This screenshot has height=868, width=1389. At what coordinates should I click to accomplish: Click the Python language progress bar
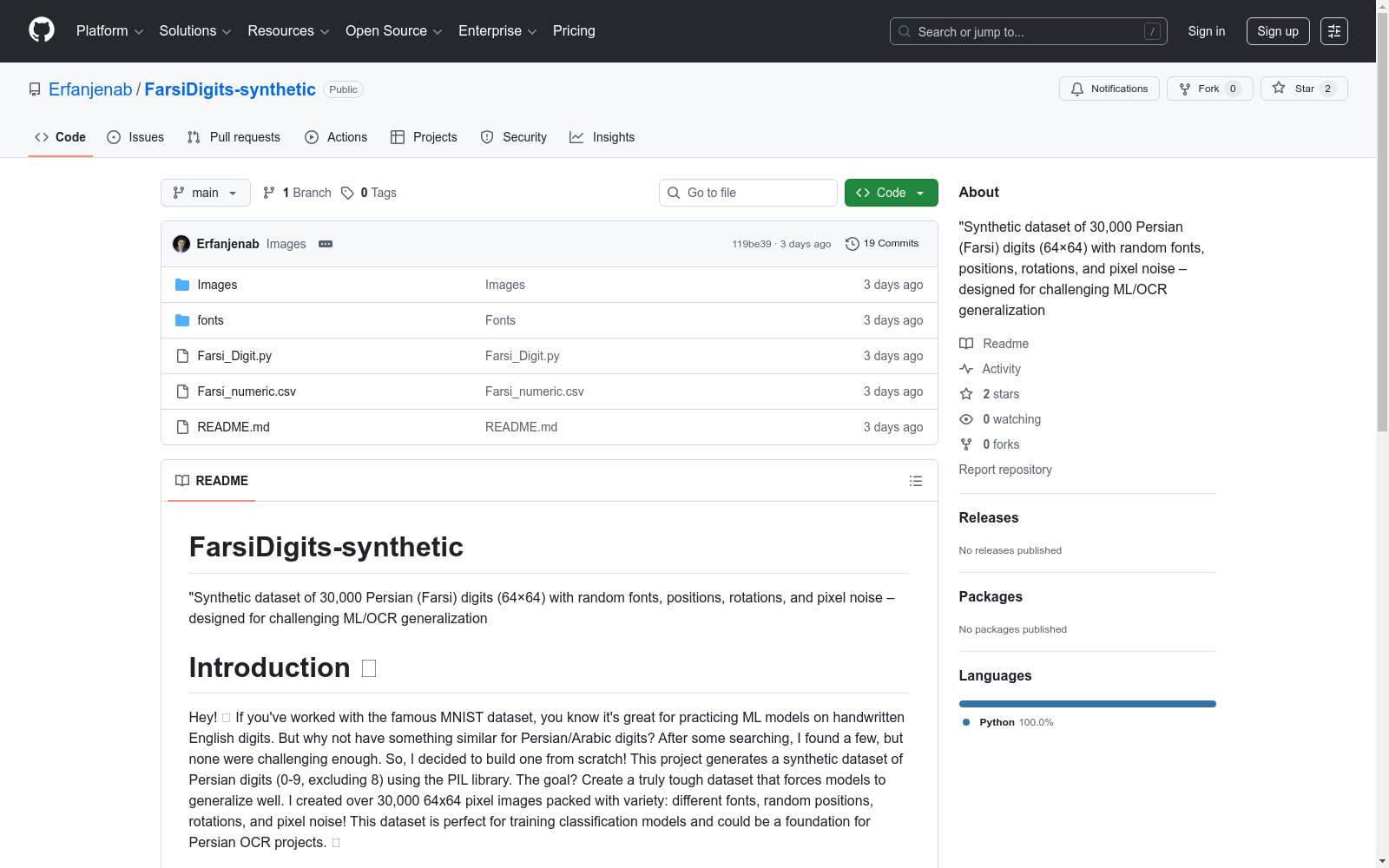click(x=1087, y=704)
